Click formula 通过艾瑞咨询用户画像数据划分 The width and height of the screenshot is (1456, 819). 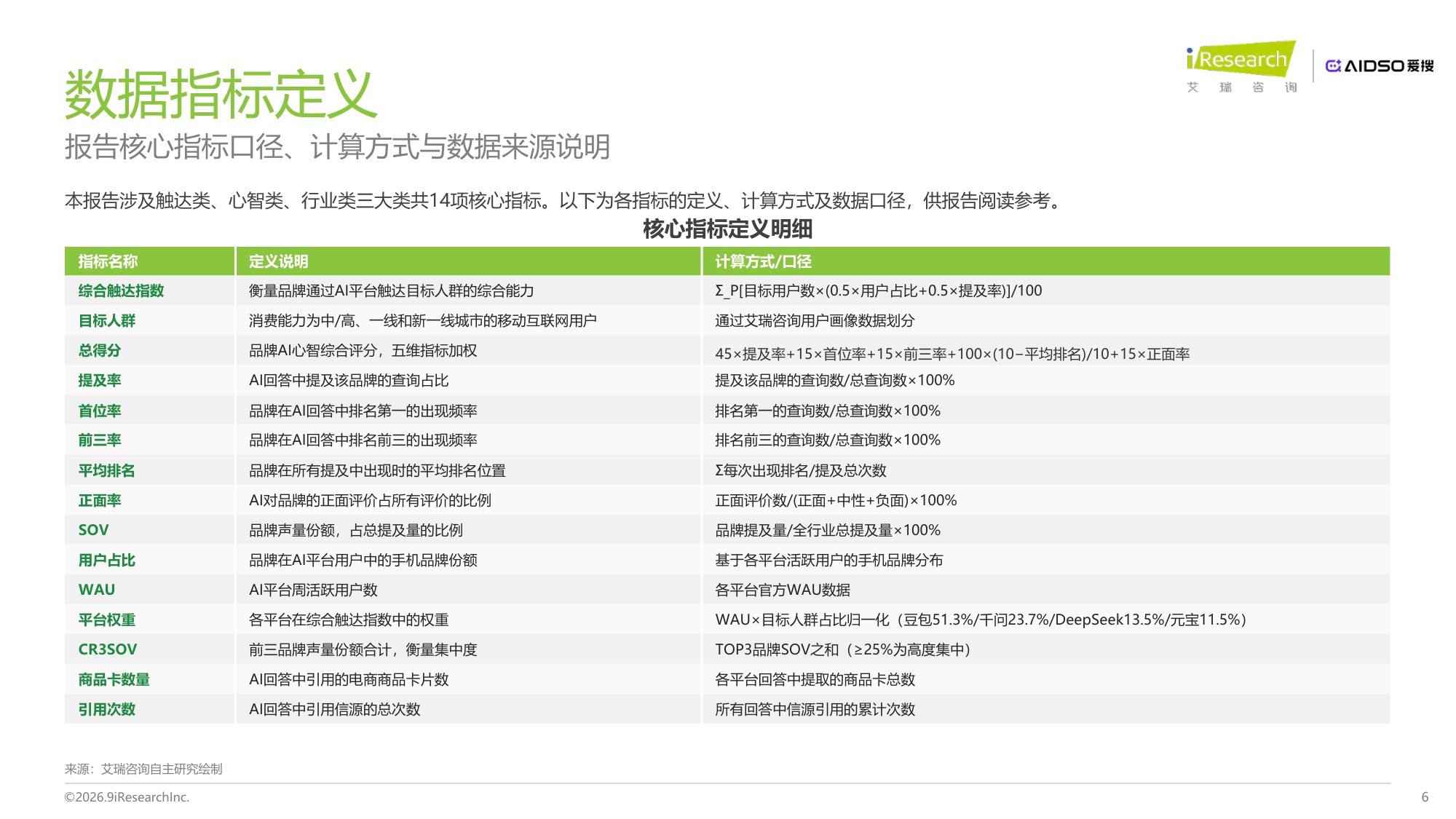pos(815,320)
